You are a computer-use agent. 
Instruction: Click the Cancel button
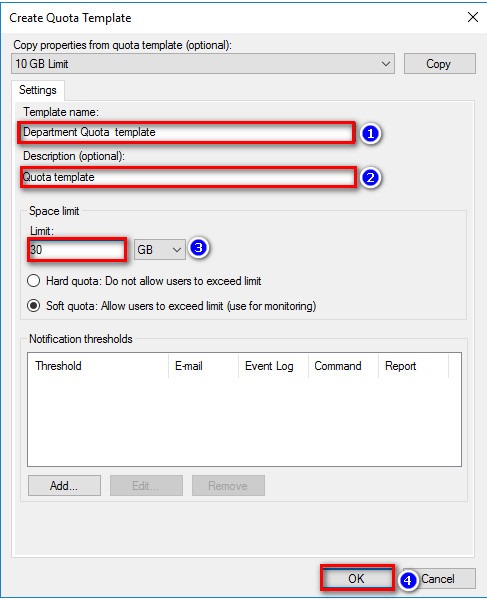(440, 578)
